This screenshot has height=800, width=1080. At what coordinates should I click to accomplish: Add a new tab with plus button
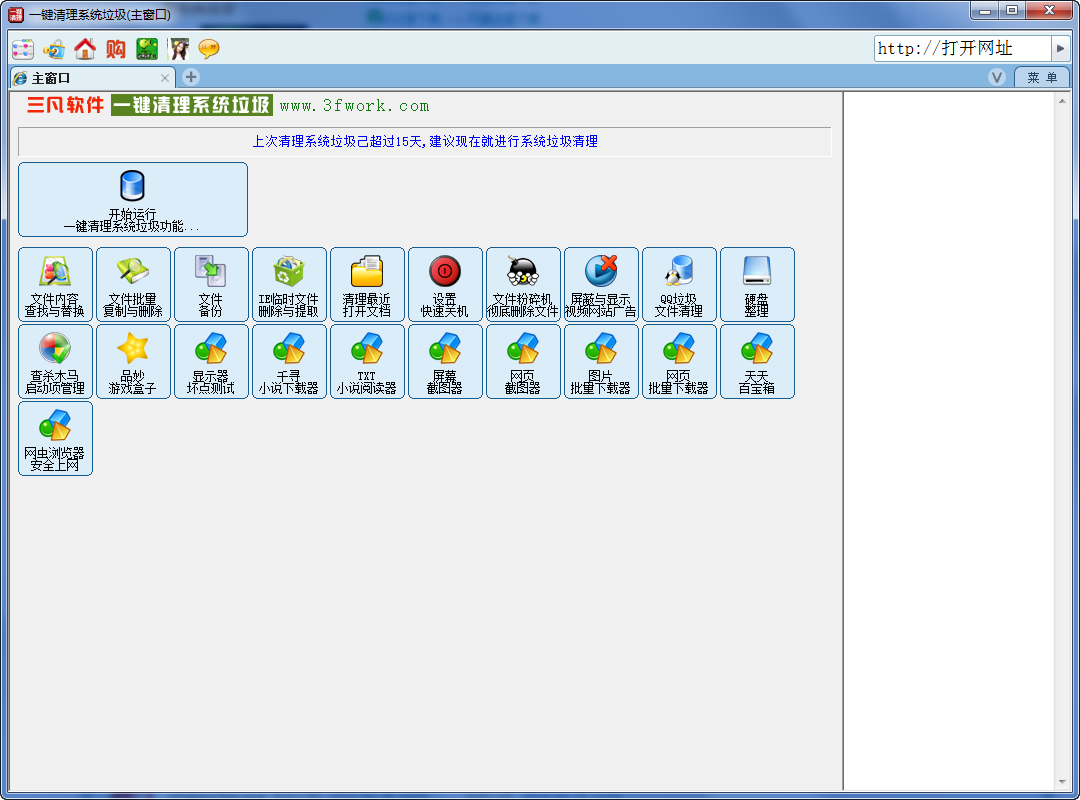pyautogui.click(x=191, y=77)
